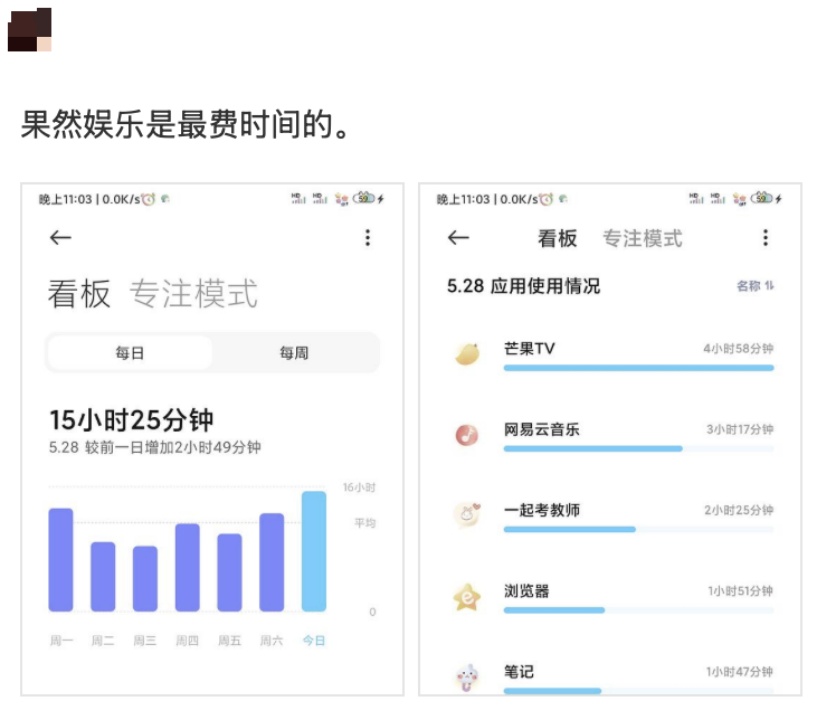Click the 浏览器 star icon

coord(467,597)
